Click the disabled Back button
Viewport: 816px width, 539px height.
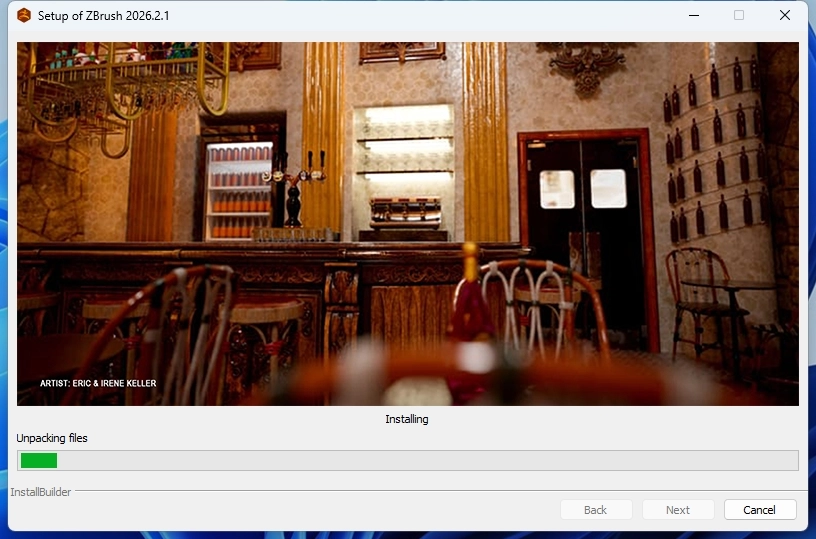coord(596,510)
